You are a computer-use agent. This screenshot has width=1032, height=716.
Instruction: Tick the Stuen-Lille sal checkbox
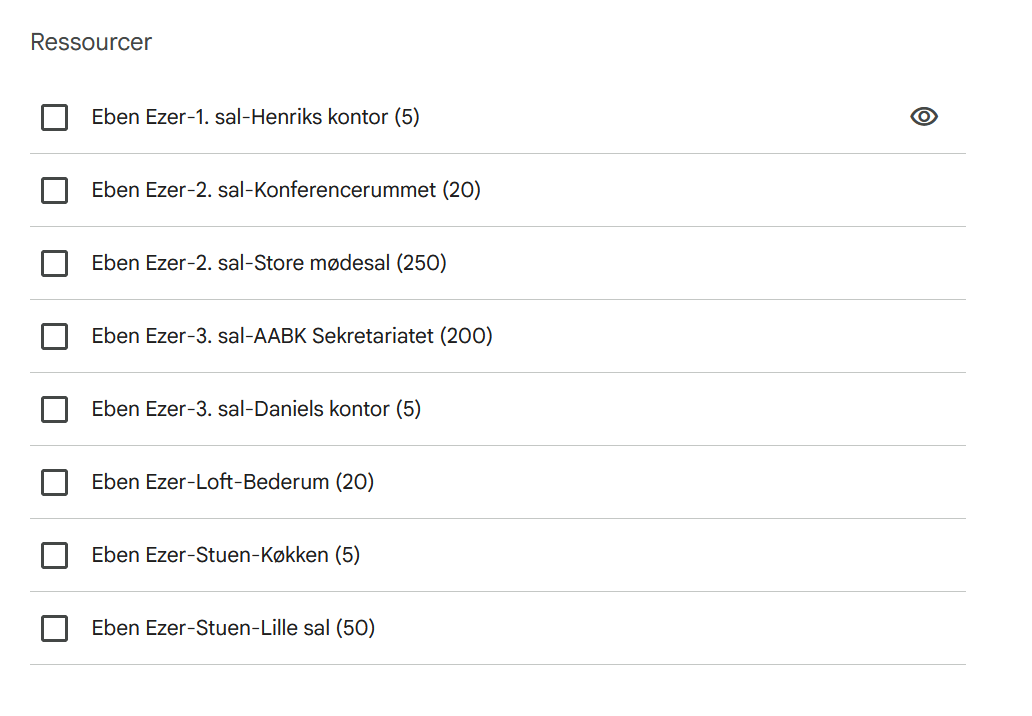pyautogui.click(x=55, y=628)
